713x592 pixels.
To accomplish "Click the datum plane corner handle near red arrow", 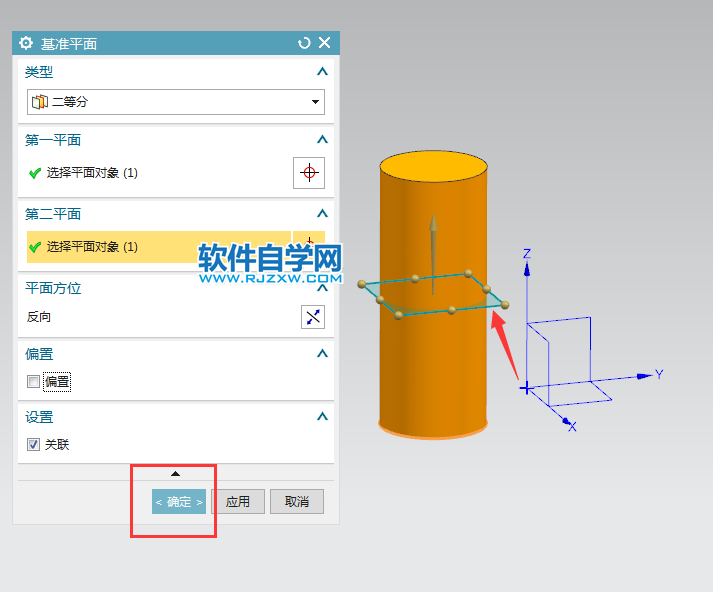I will [505, 305].
